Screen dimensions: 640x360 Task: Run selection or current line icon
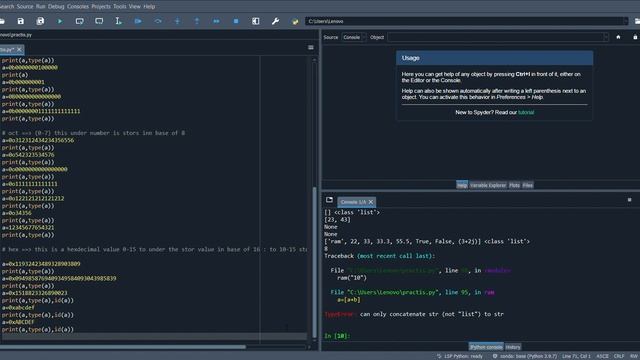tap(118, 21)
